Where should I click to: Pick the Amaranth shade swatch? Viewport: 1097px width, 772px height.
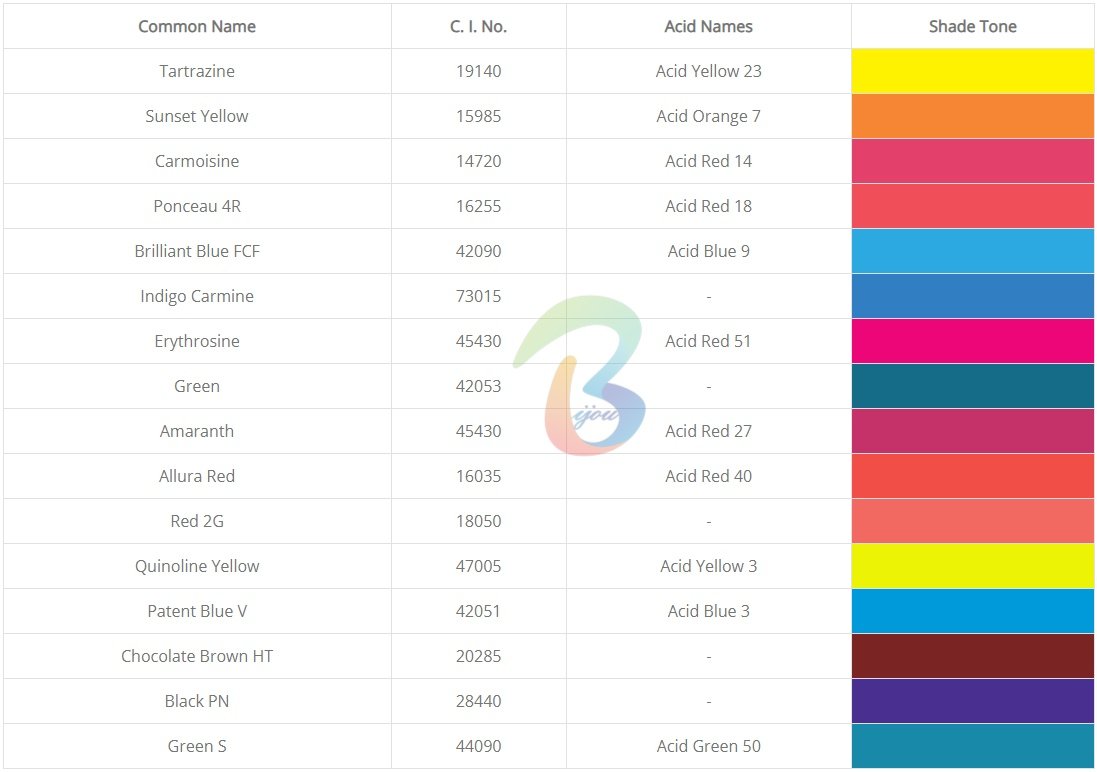click(x=972, y=431)
